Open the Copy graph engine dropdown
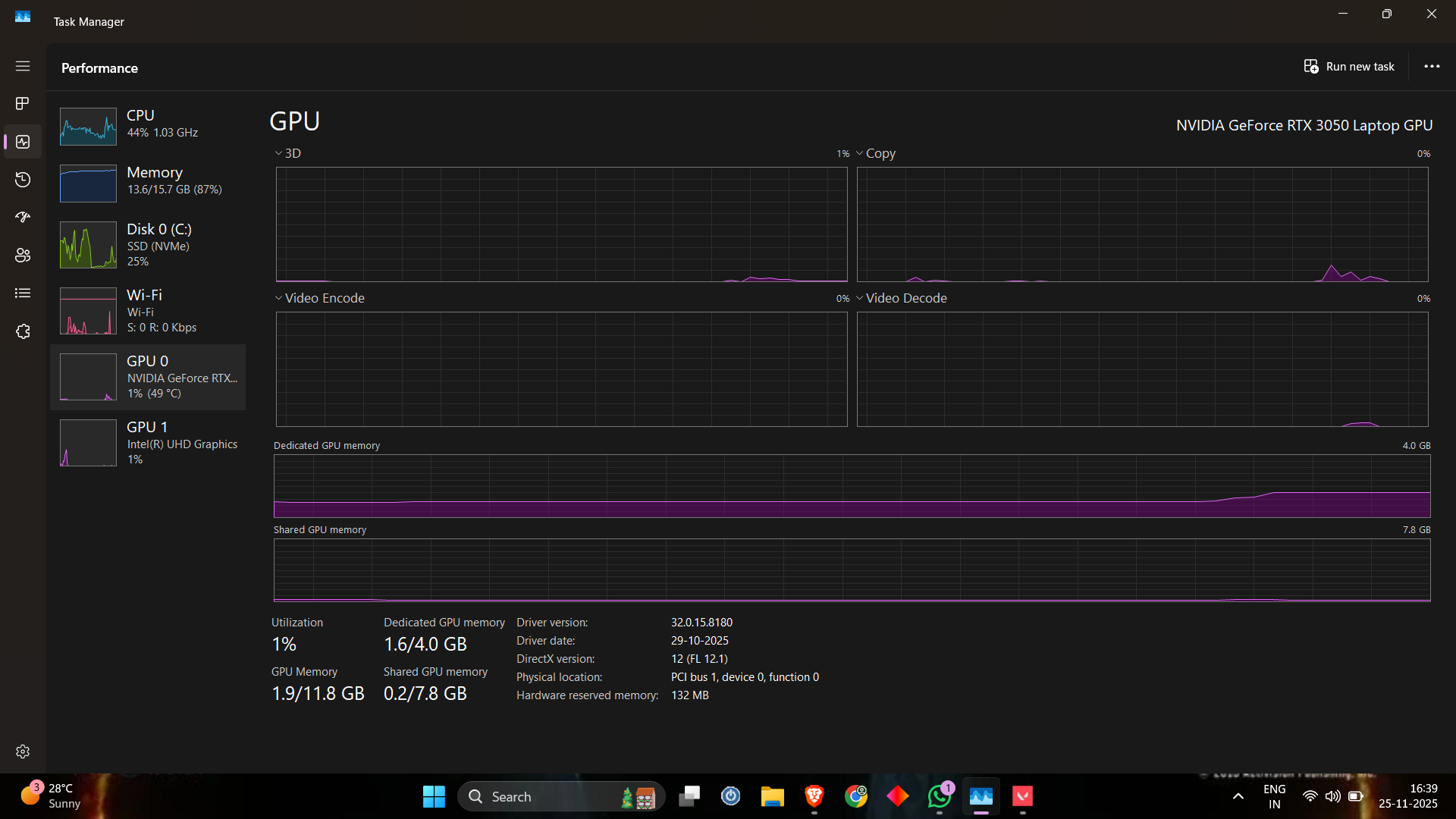 click(x=875, y=153)
